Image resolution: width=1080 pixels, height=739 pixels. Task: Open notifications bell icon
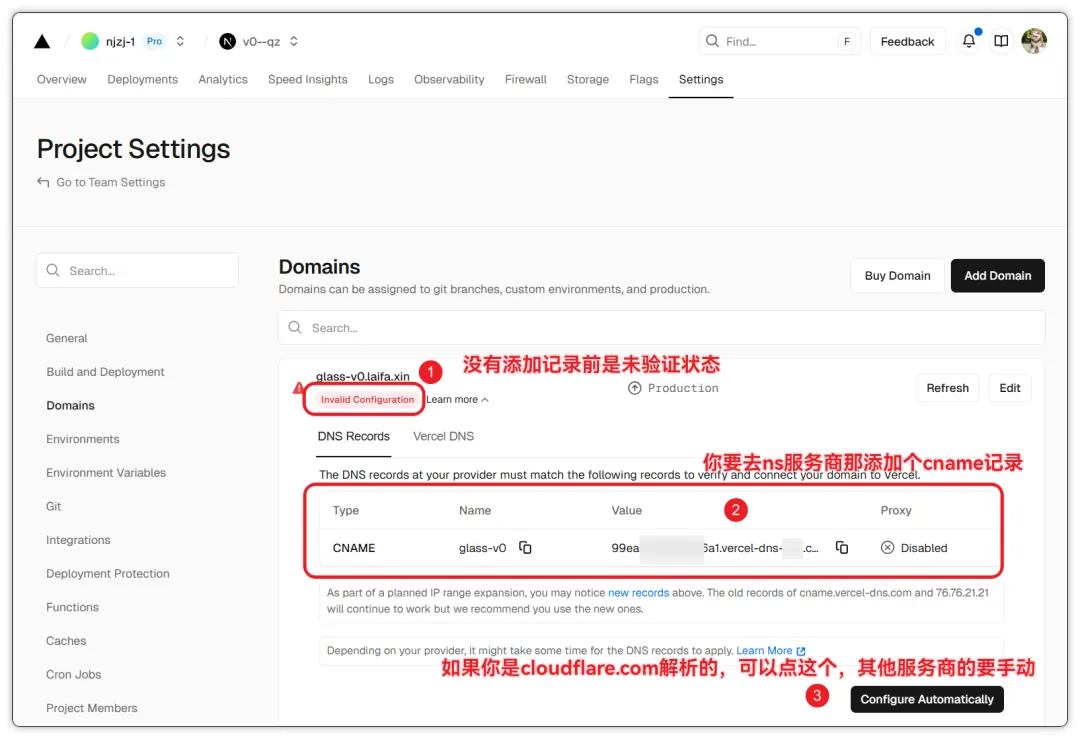(969, 41)
